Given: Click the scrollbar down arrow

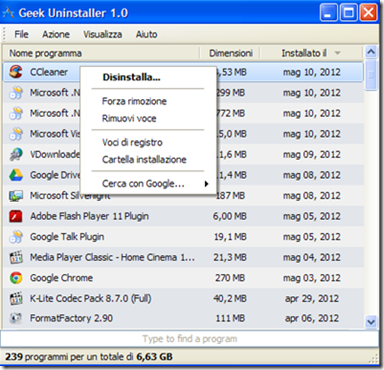Looking at the screenshot, I should click(x=371, y=322).
